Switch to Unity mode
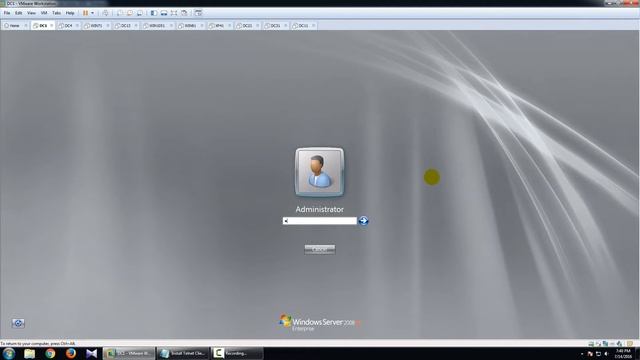The image size is (640, 360). point(184,13)
